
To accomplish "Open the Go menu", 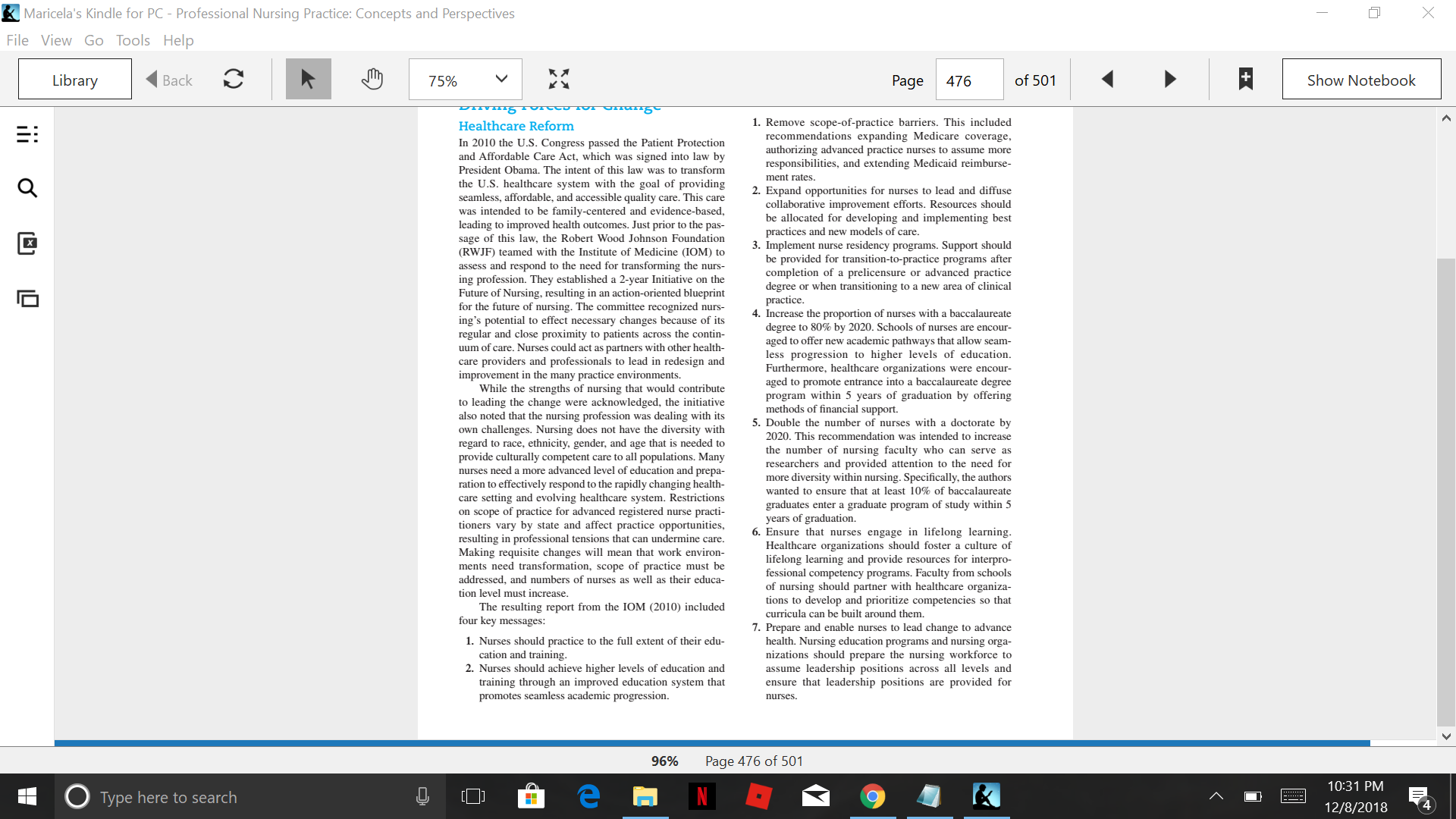I will (94, 40).
